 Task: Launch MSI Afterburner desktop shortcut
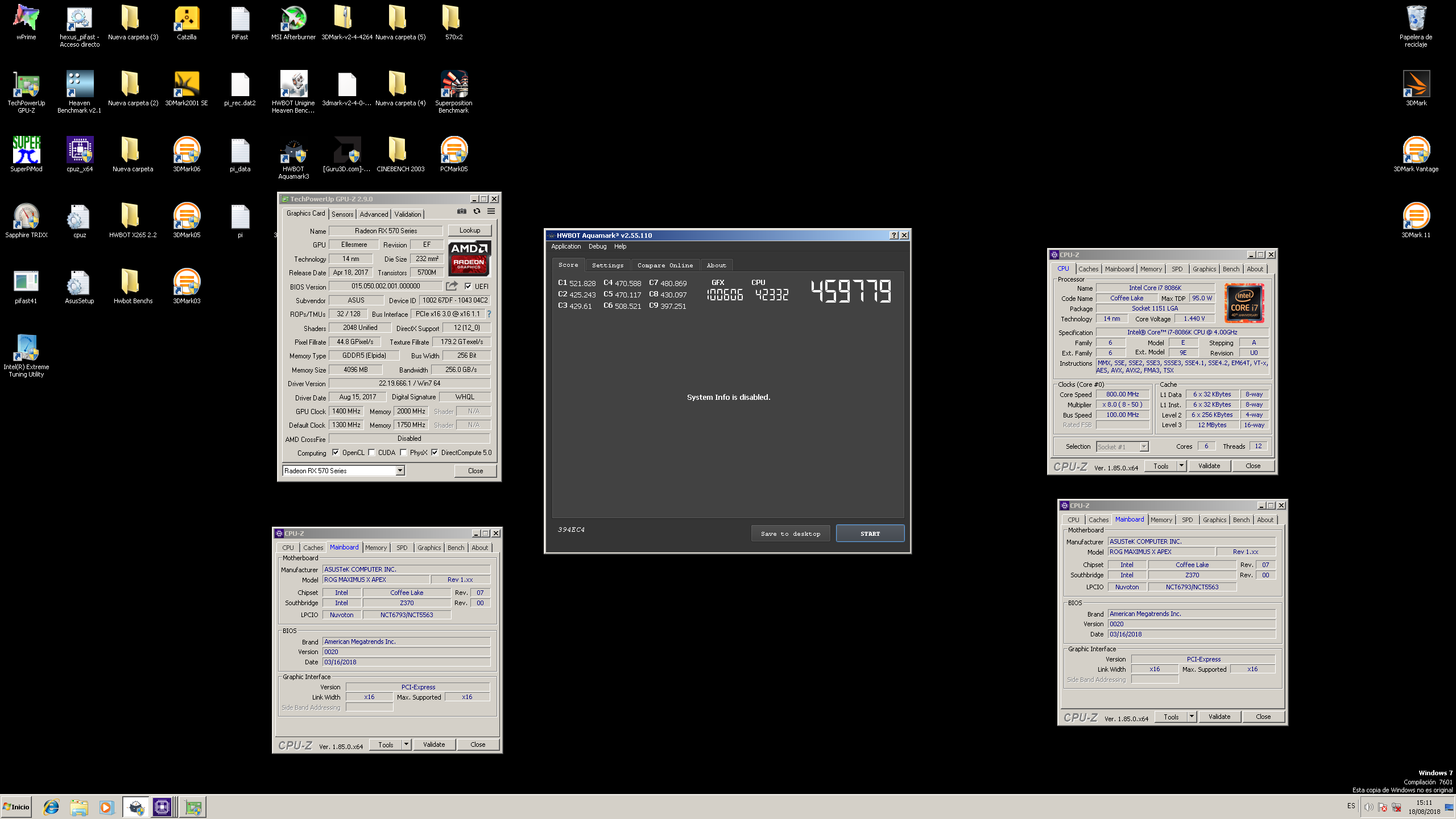tap(293, 23)
